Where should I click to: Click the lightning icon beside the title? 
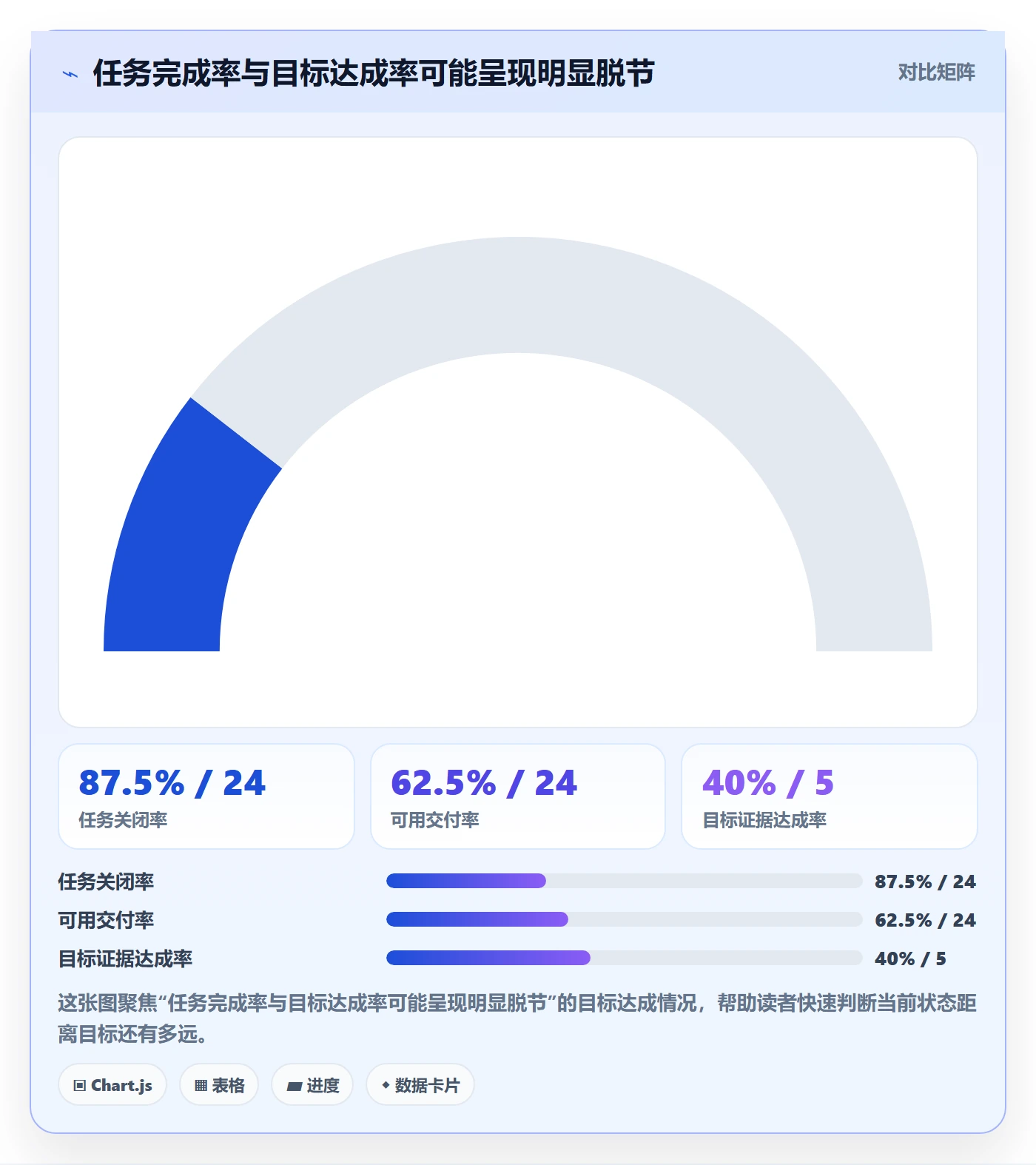(x=70, y=74)
